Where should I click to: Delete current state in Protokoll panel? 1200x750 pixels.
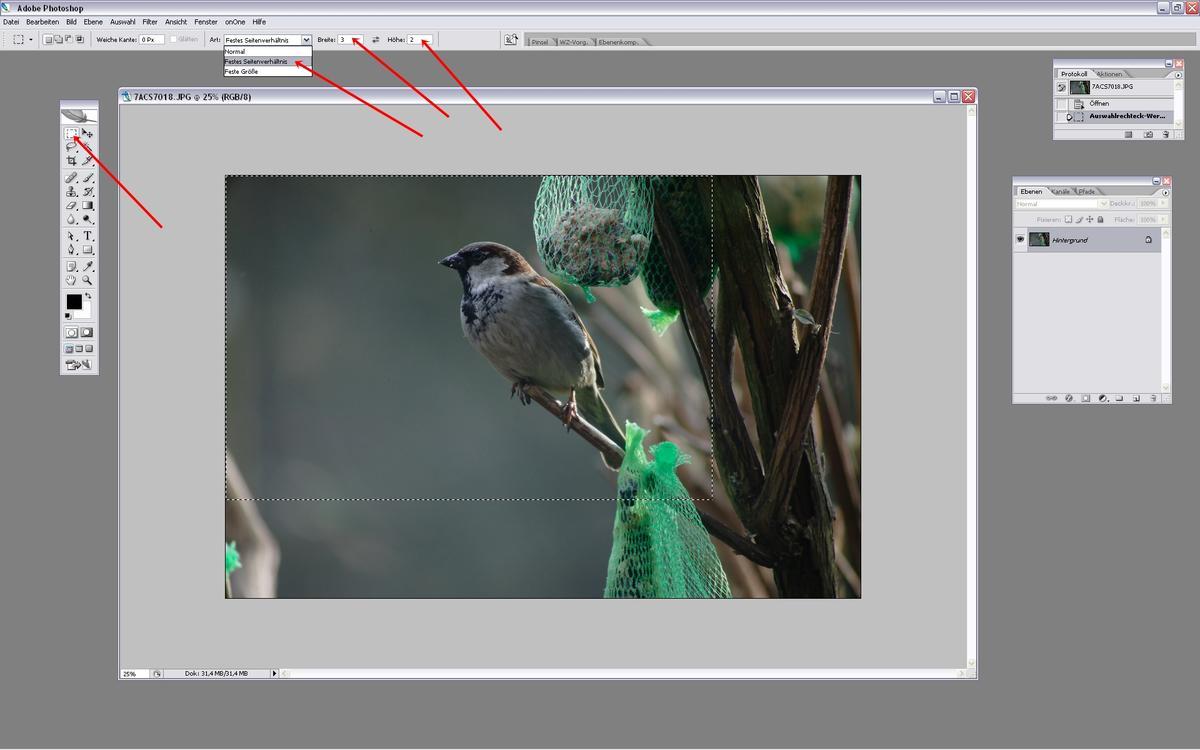pos(1164,134)
